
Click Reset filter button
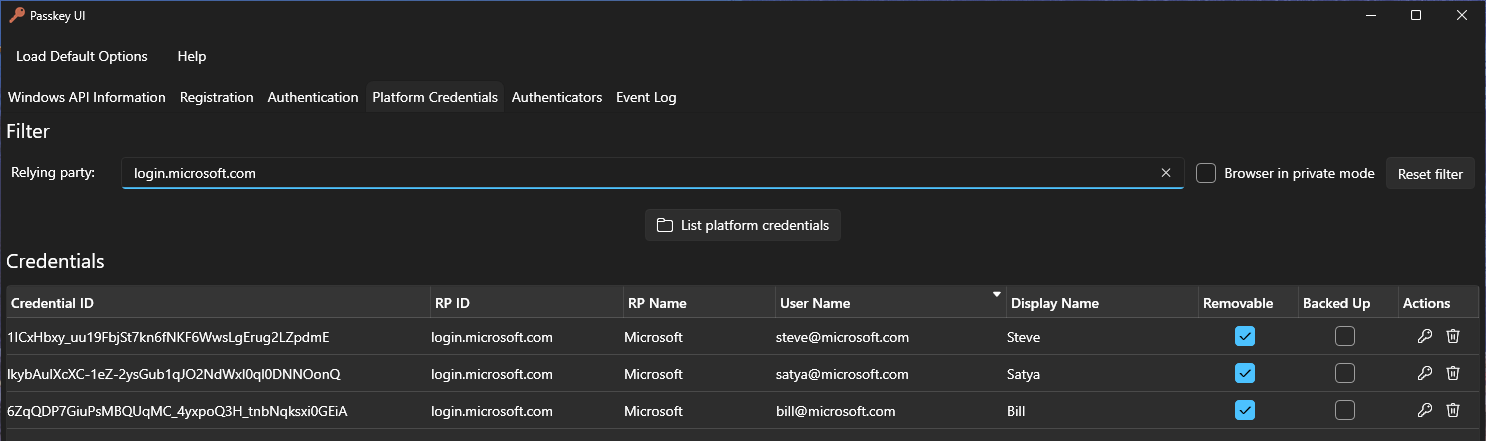coord(1430,173)
